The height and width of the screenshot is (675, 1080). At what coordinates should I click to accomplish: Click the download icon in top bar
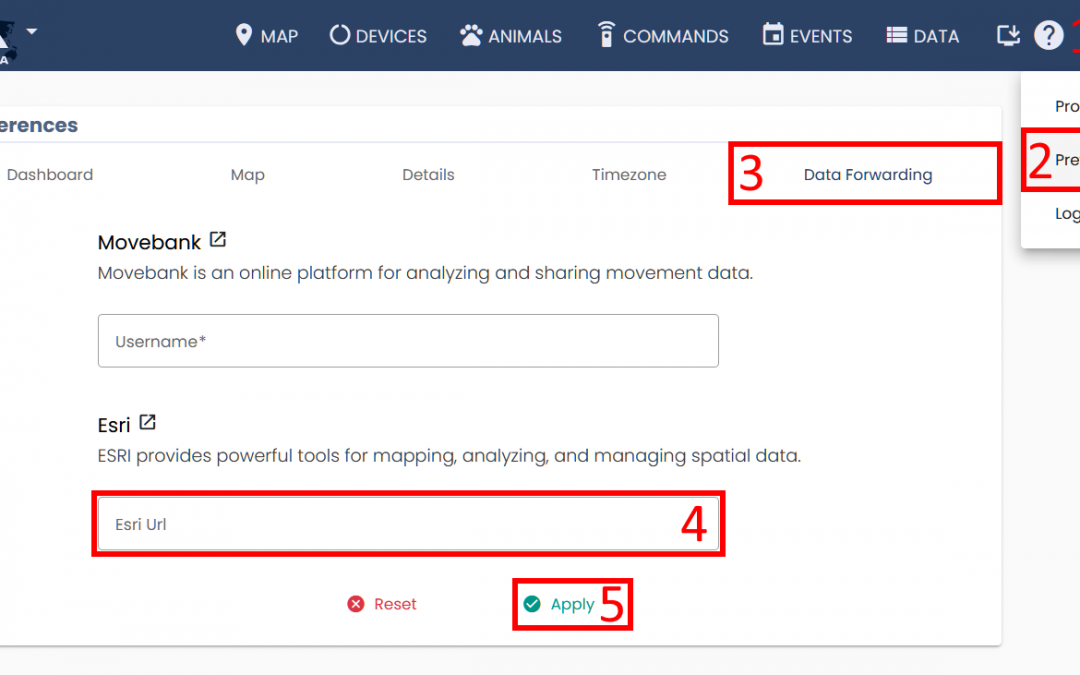pyautogui.click(x=1008, y=36)
